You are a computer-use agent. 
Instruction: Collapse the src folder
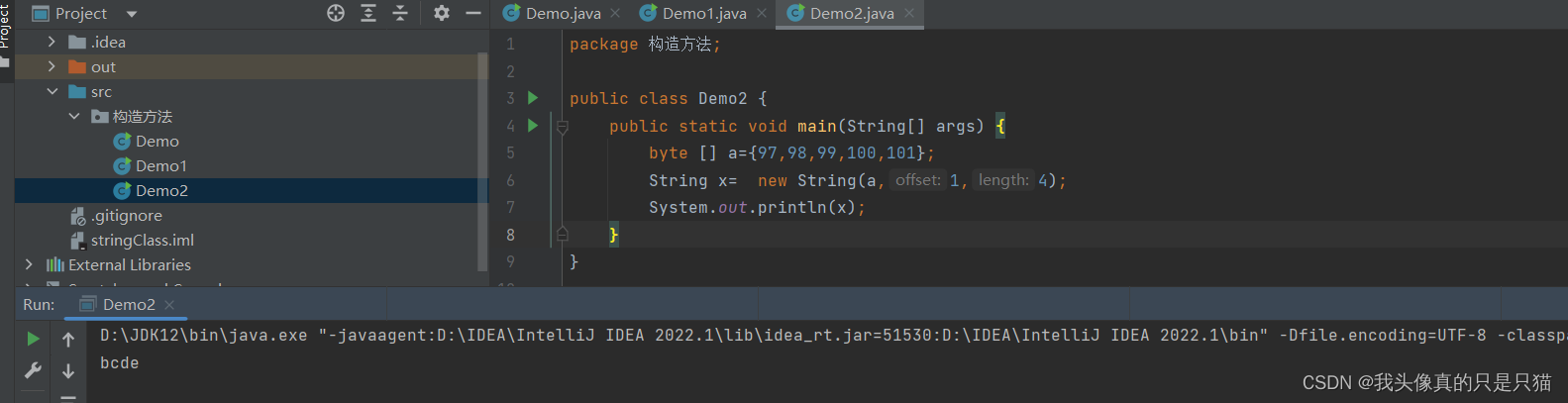(52, 91)
